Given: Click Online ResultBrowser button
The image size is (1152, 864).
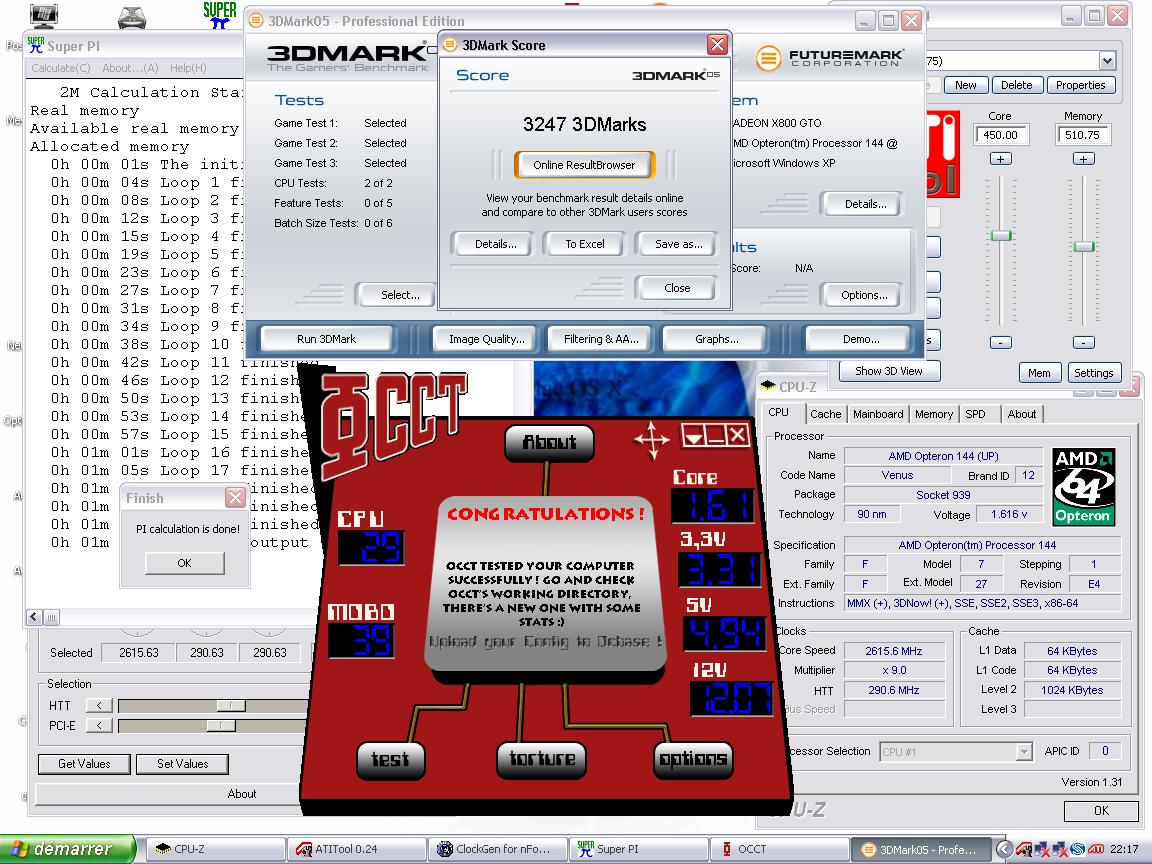Looking at the screenshot, I should (x=584, y=165).
